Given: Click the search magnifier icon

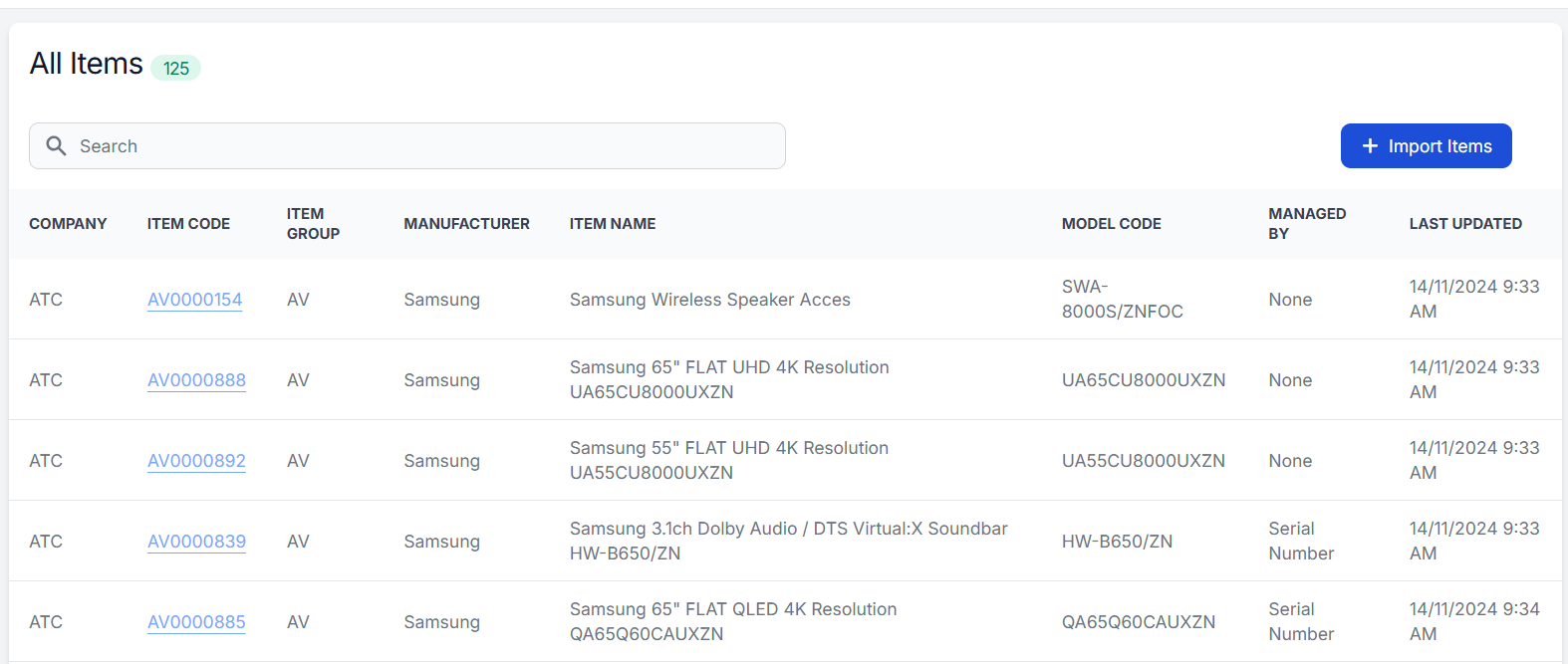Looking at the screenshot, I should coord(57,146).
